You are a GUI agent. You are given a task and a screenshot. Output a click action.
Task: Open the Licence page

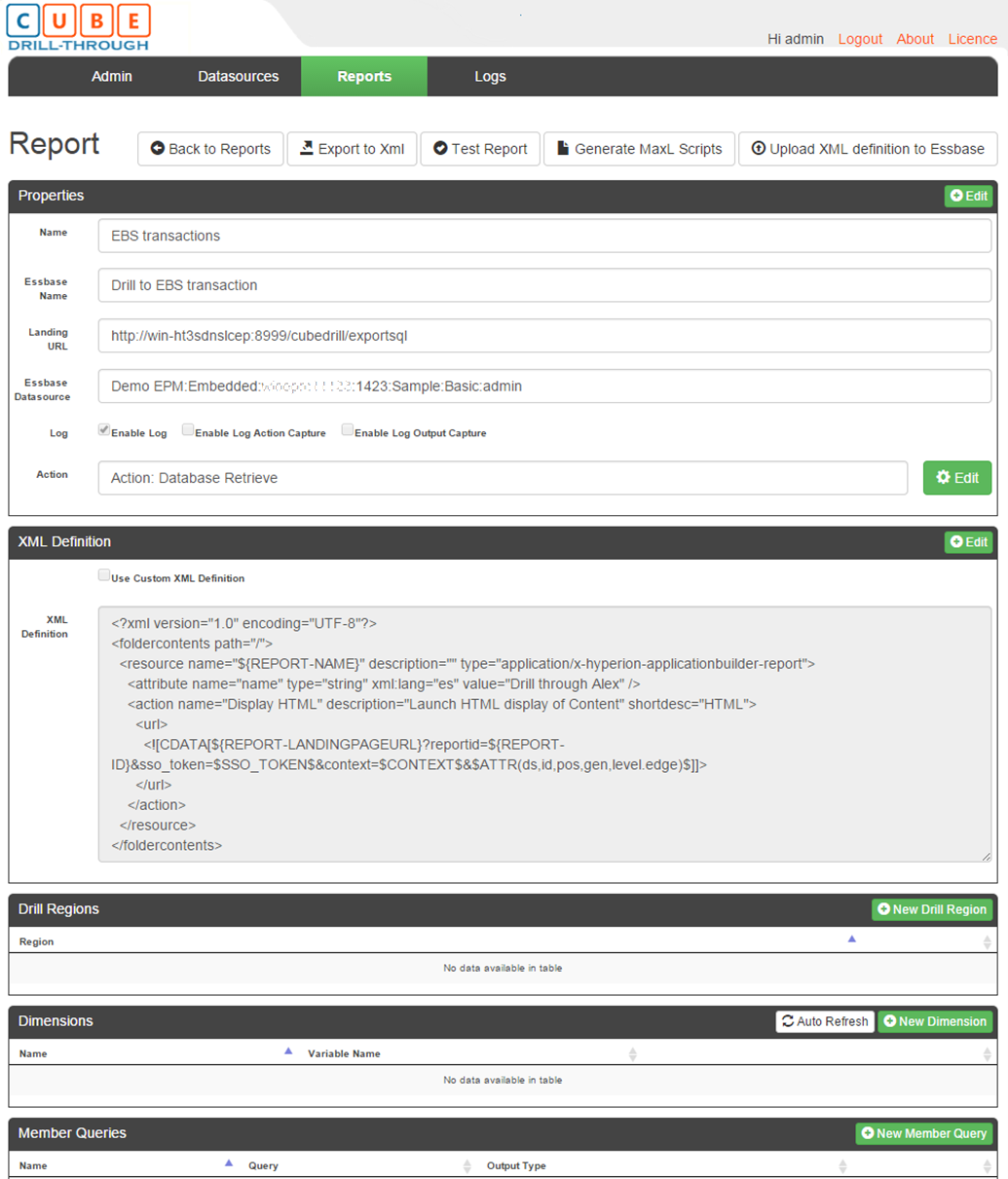coord(971,39)
